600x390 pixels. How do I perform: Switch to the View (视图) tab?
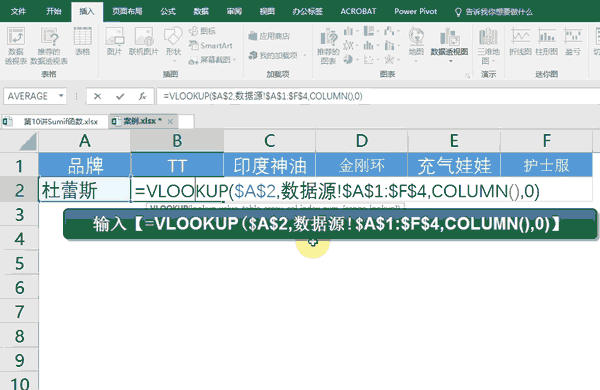coord(267,11)
